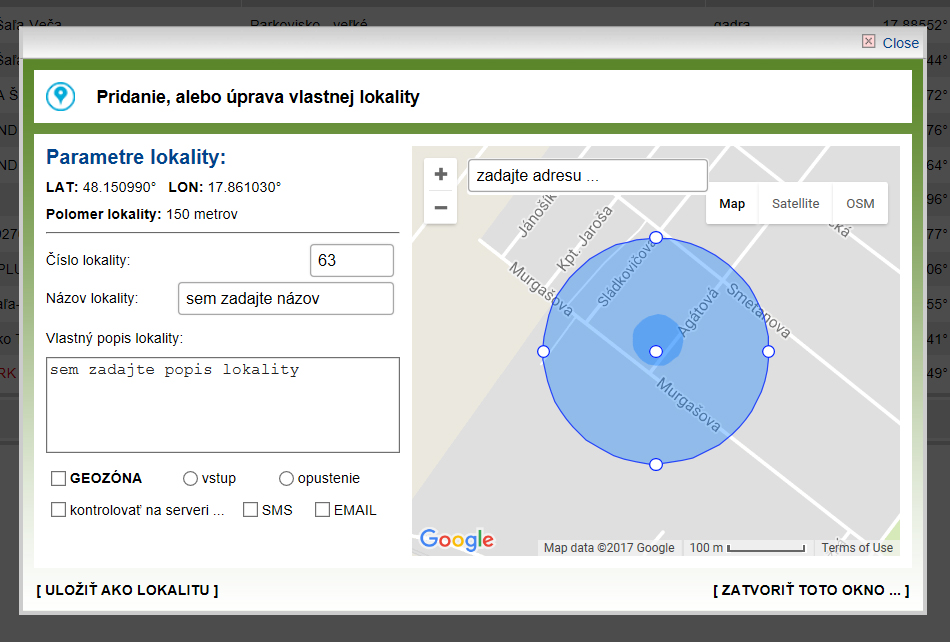Check the EMAIL notification checkbox
This screenshot has width=950, height=642.
click(x=322, y=510)
